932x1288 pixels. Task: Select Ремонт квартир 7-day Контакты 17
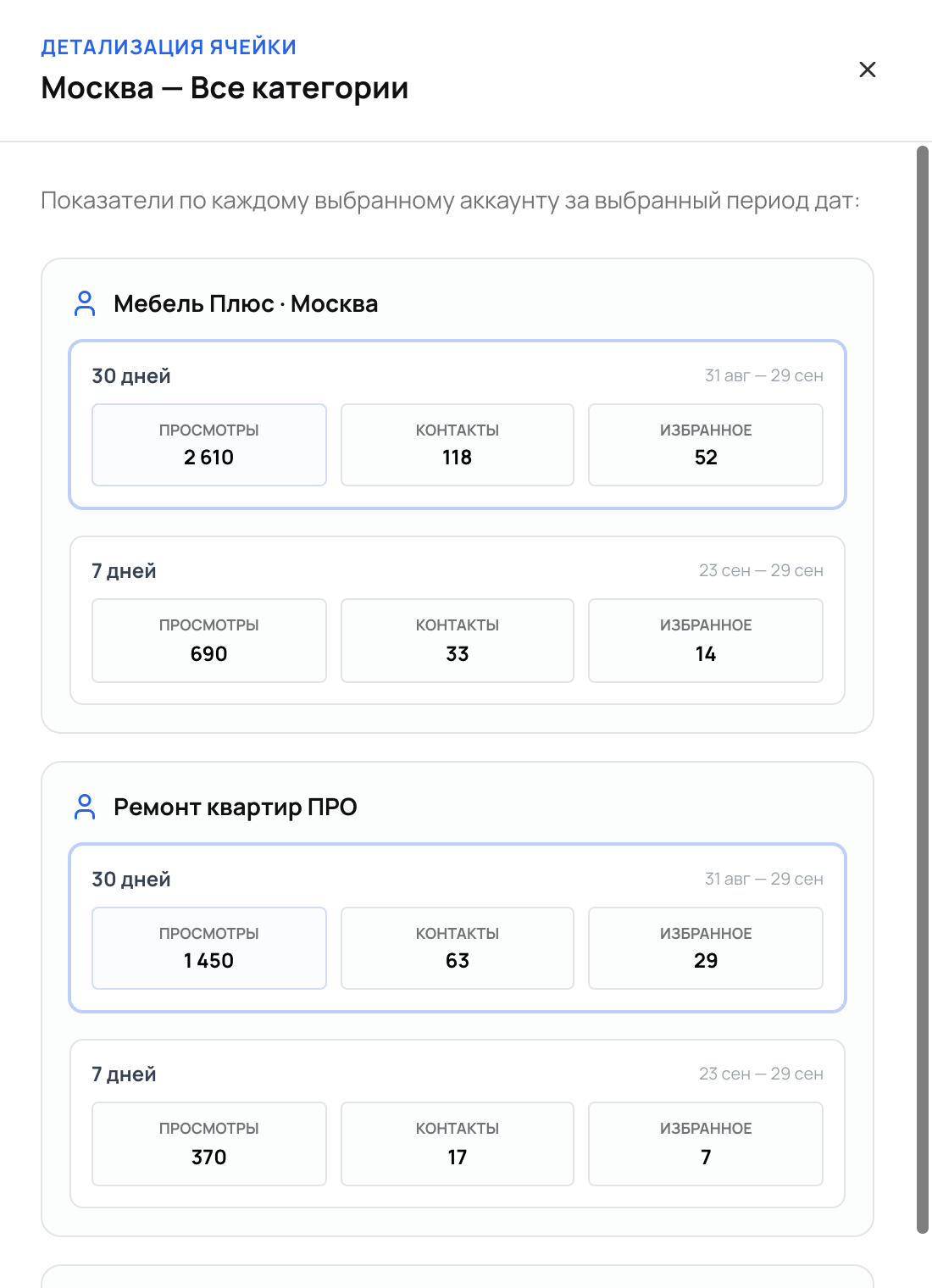pos(458,1144)
